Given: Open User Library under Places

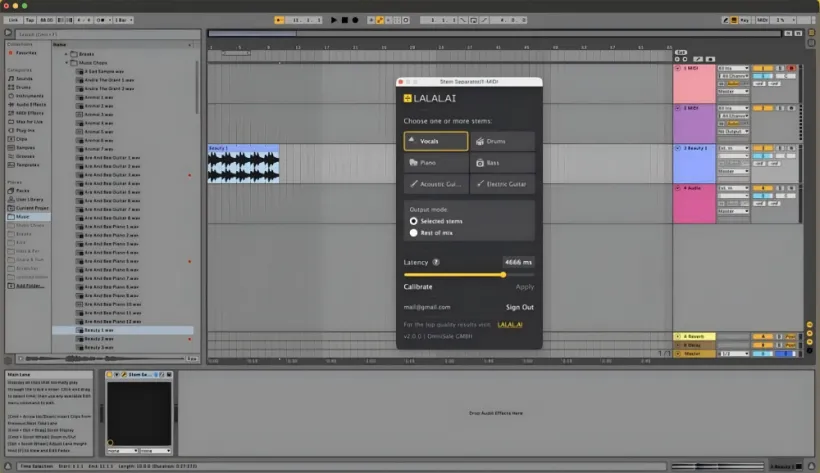Looking at the screenshot, I should [x=29, y=199].
